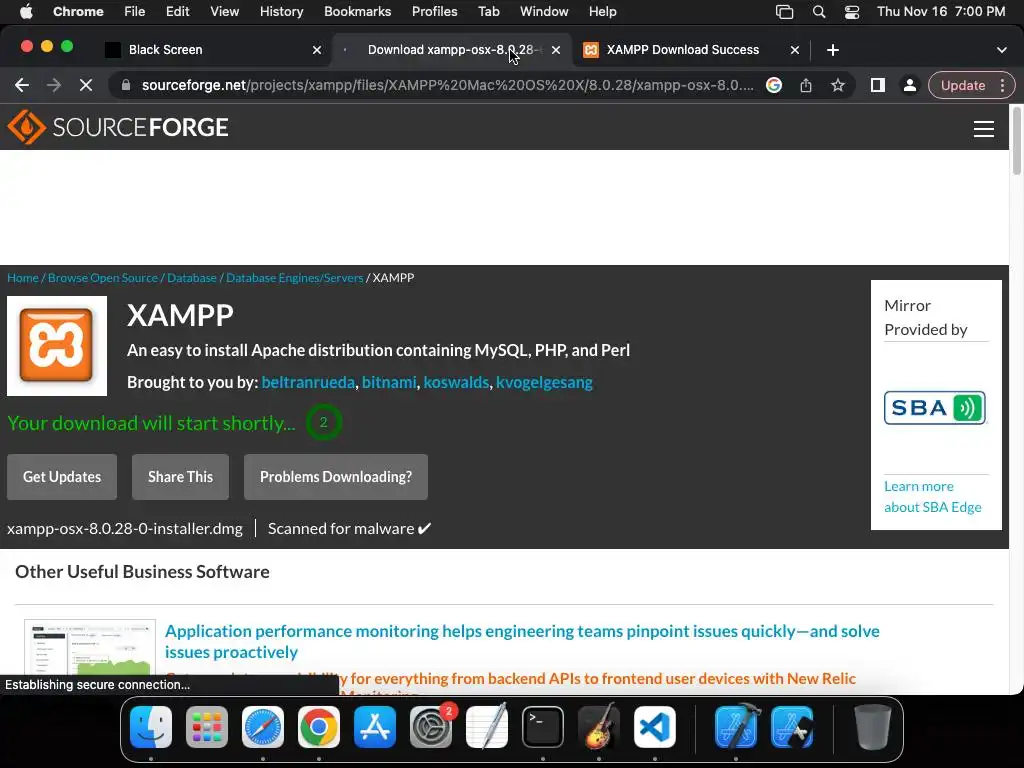Close the Download xampp-osx tab

[x=556, y=50]
